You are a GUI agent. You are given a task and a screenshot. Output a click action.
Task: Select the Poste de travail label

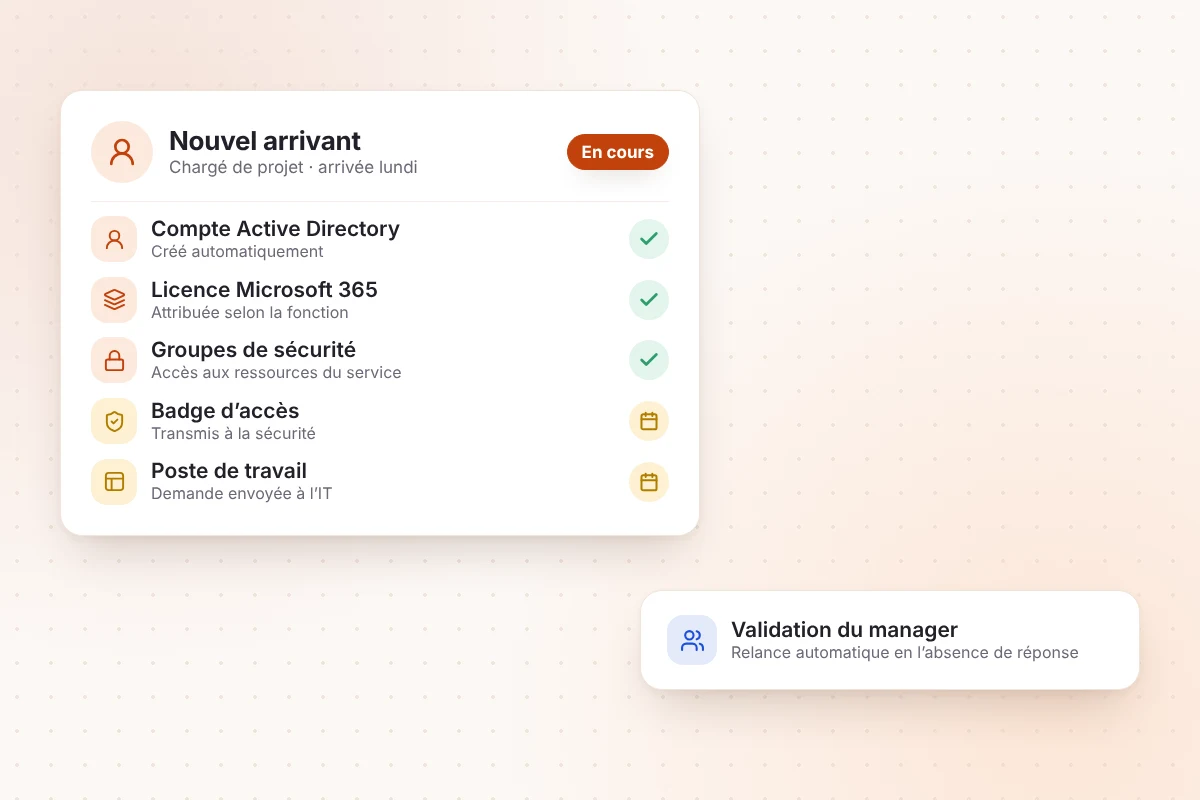(229, 471)
